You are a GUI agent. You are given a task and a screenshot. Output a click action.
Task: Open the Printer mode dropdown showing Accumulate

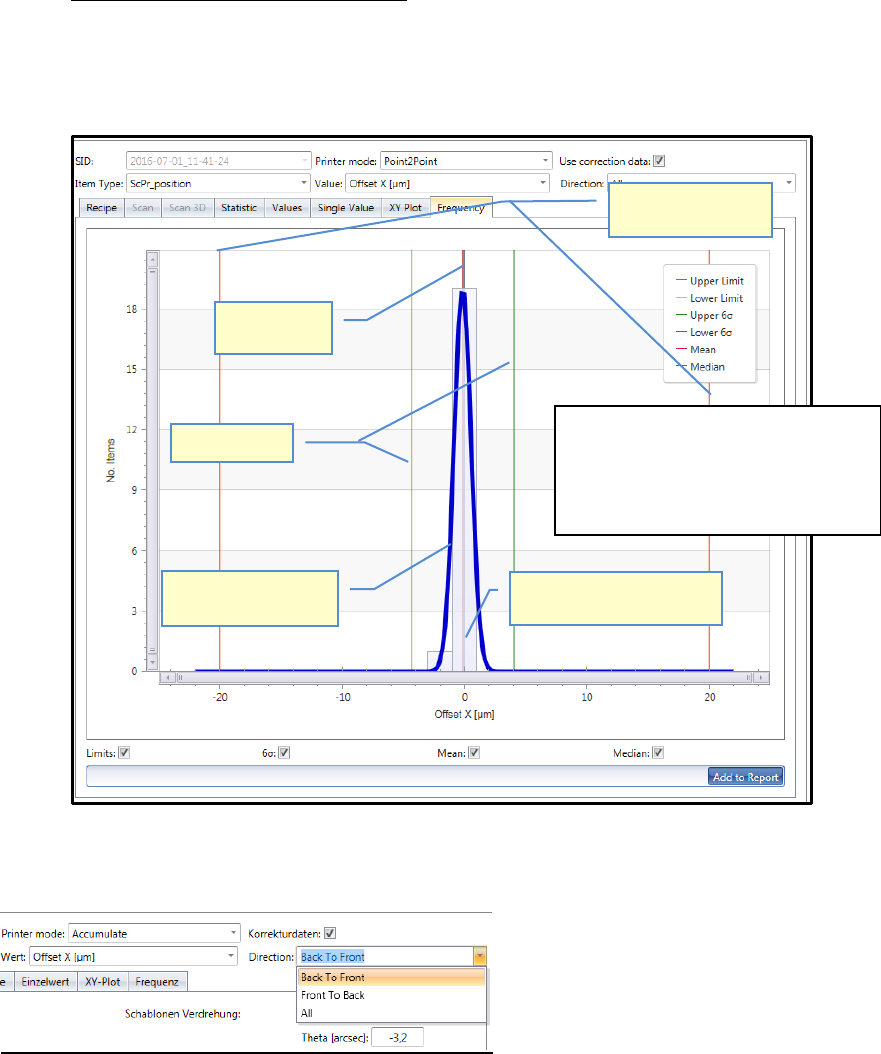154,934
